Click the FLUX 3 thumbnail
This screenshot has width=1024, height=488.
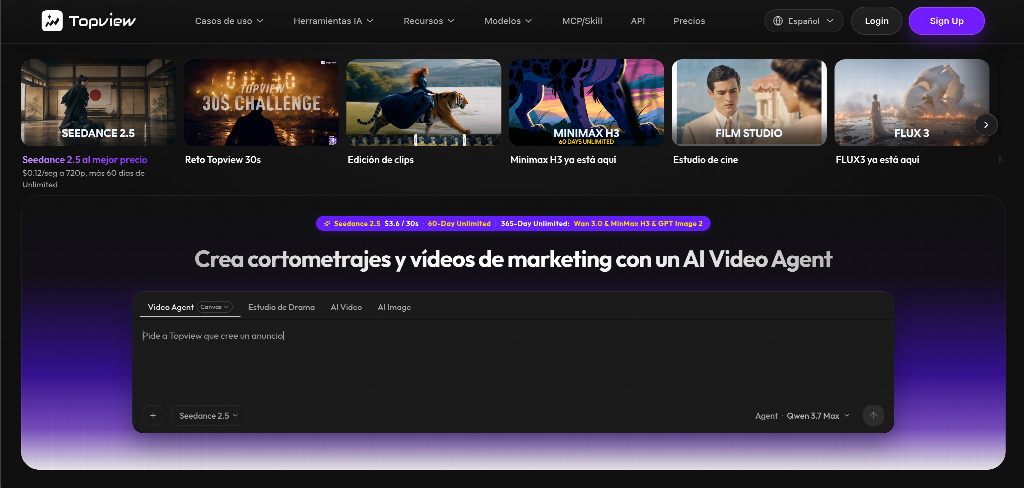click(912, 102)
